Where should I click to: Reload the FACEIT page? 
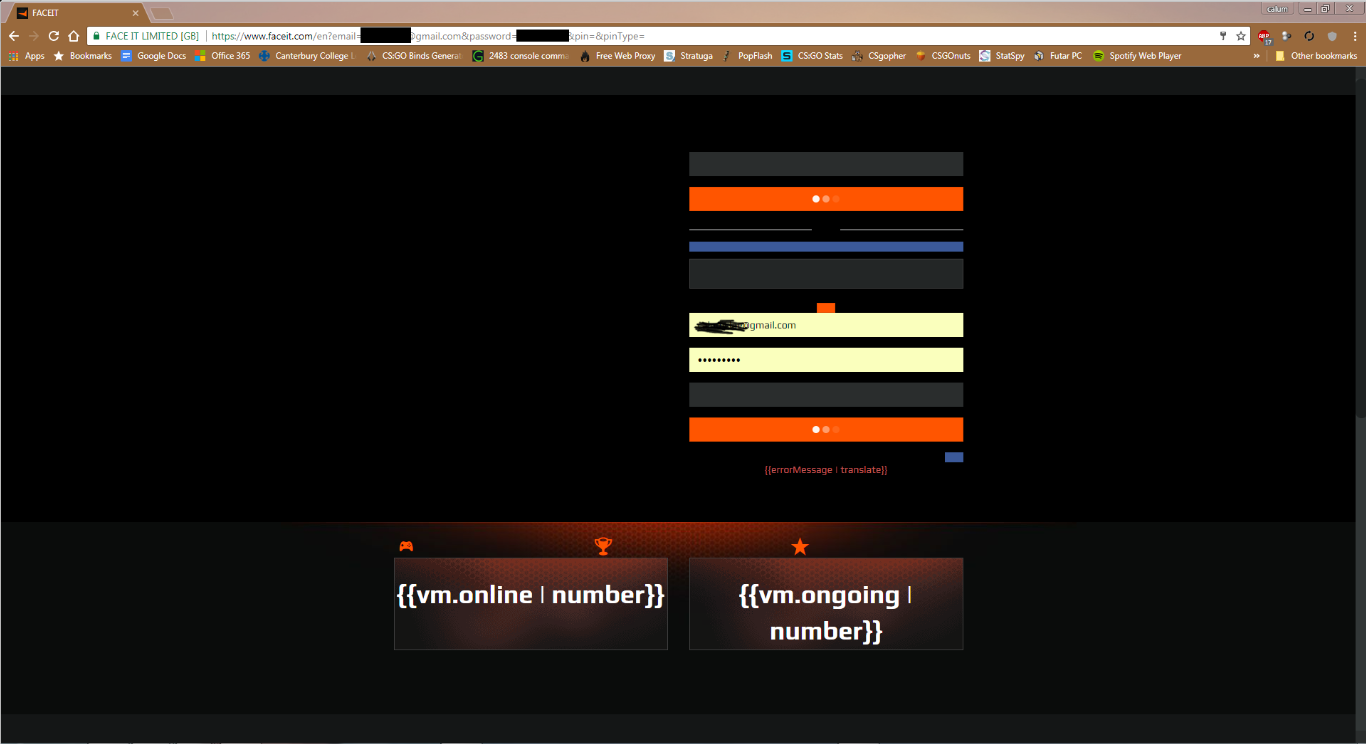pyautogui.click(x=53, y=35)
